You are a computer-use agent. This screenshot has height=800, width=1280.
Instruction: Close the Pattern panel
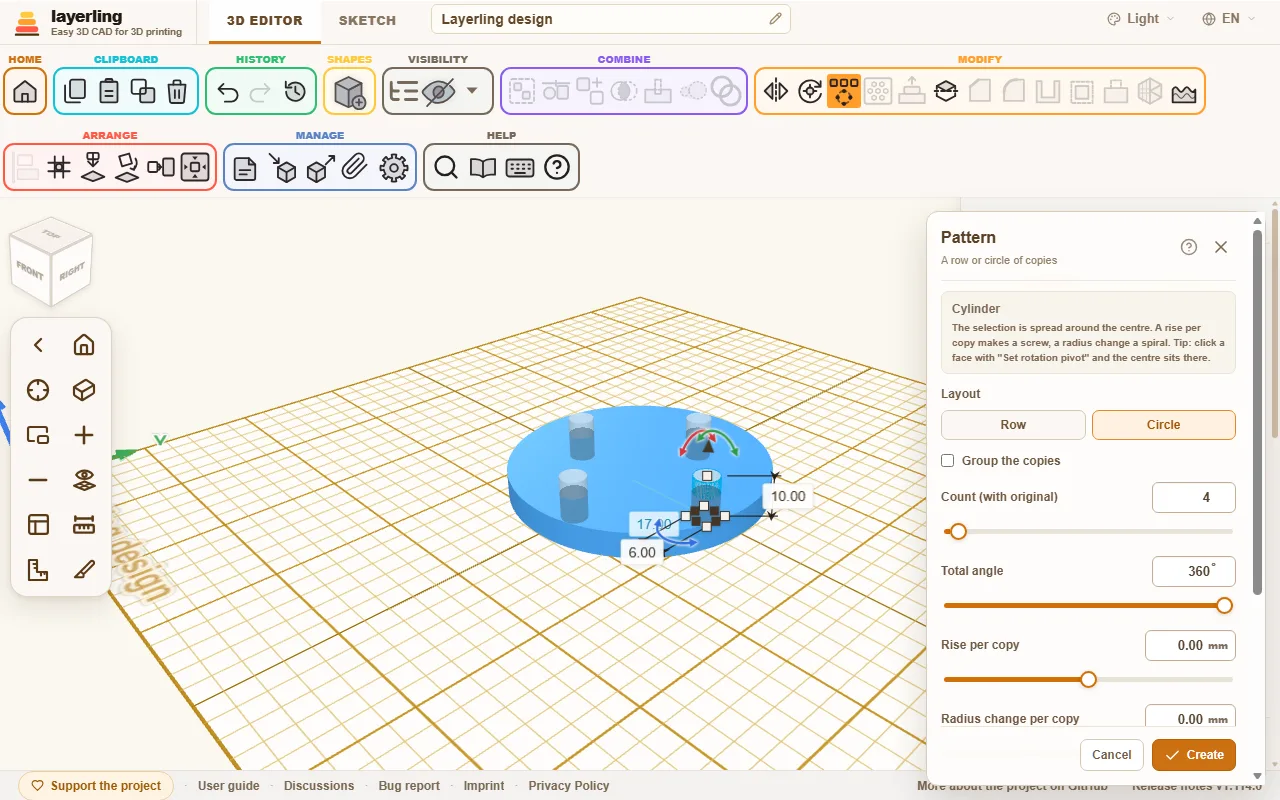(1221, 247)
